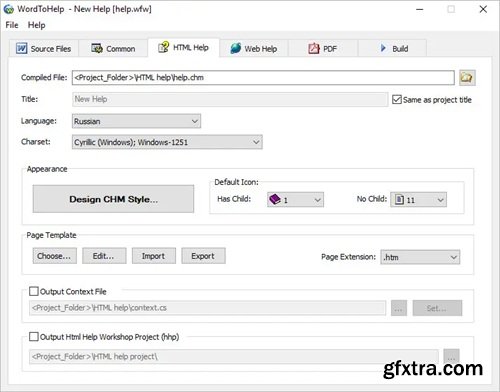This screenshot has height=392, width=500.
Task: Switch to the PDF tab
Action: coord(323,49)
